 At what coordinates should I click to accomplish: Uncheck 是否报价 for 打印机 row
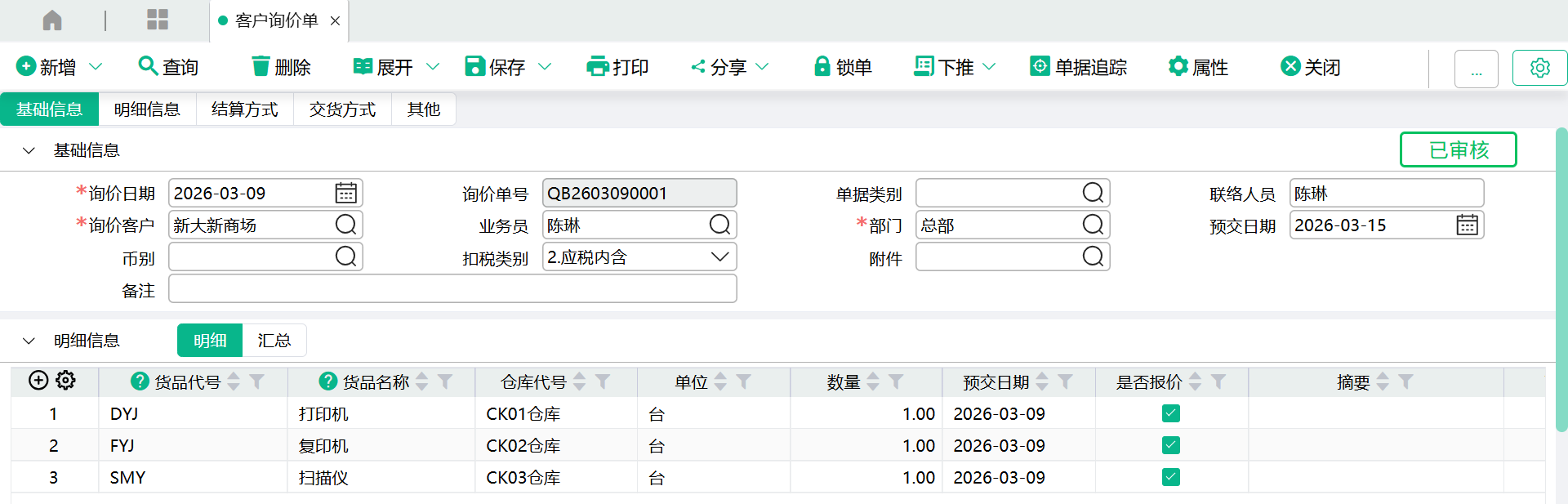pyautogui.click(x=1170, y=413)
